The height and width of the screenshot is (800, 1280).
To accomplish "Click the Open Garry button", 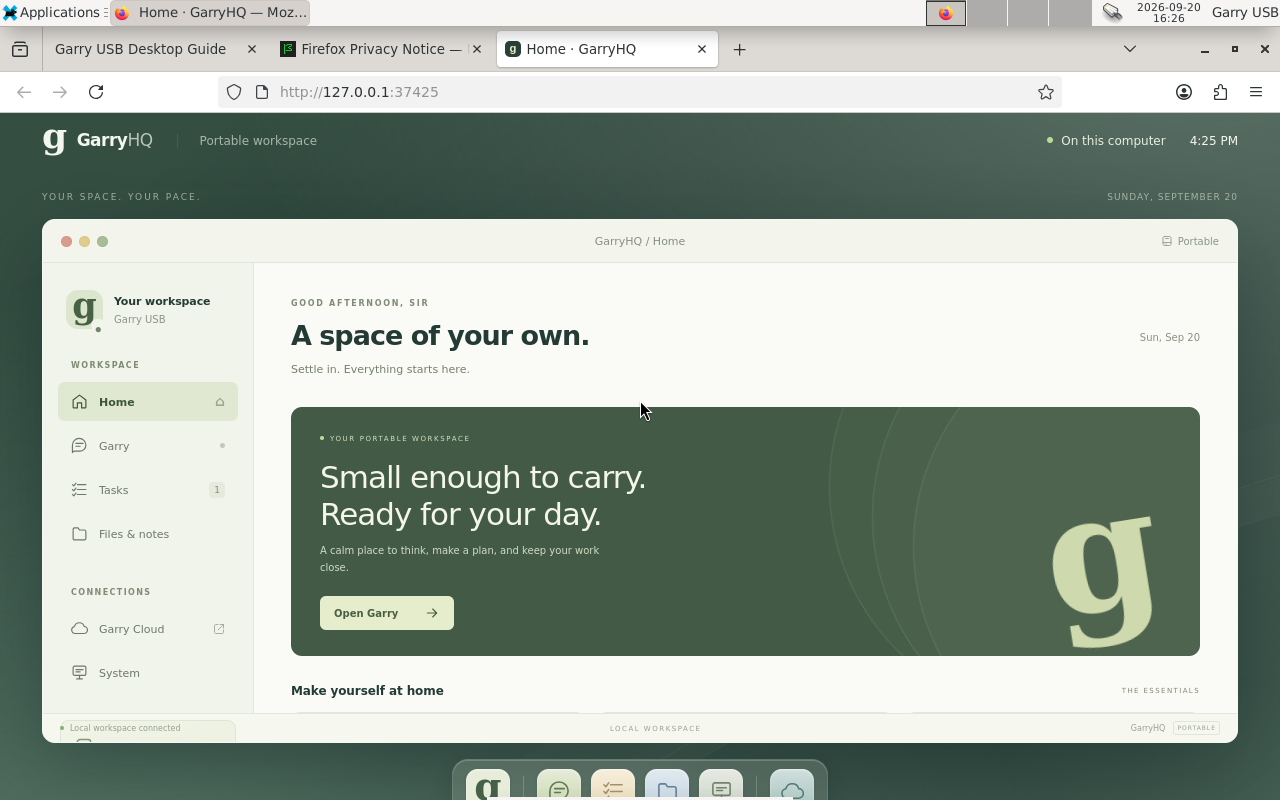I will [x=387, y=613].
